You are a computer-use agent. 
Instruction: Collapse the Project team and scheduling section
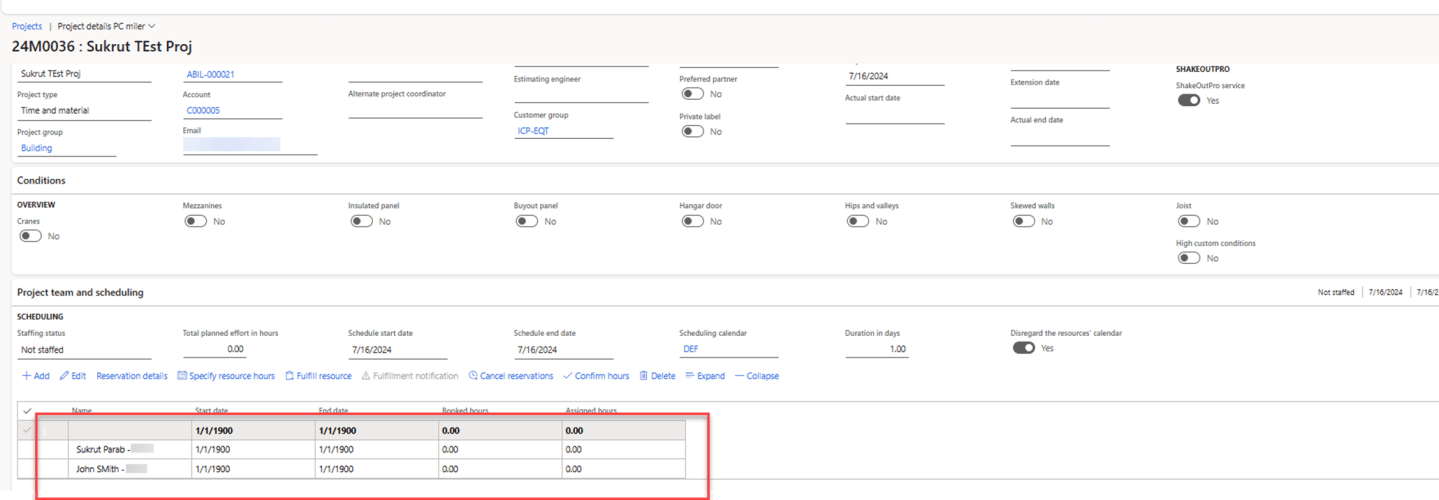pos(80,293)
